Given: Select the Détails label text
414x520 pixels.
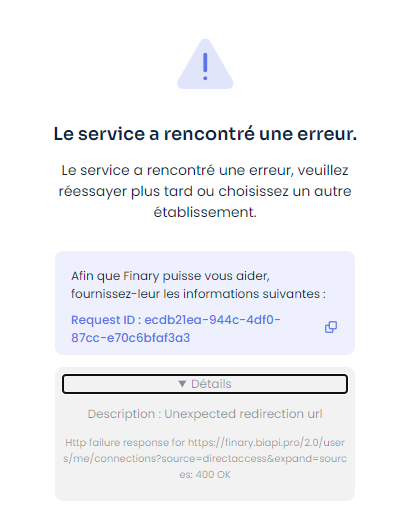Looking at the screenshot, I should click(x=211, y=384).
